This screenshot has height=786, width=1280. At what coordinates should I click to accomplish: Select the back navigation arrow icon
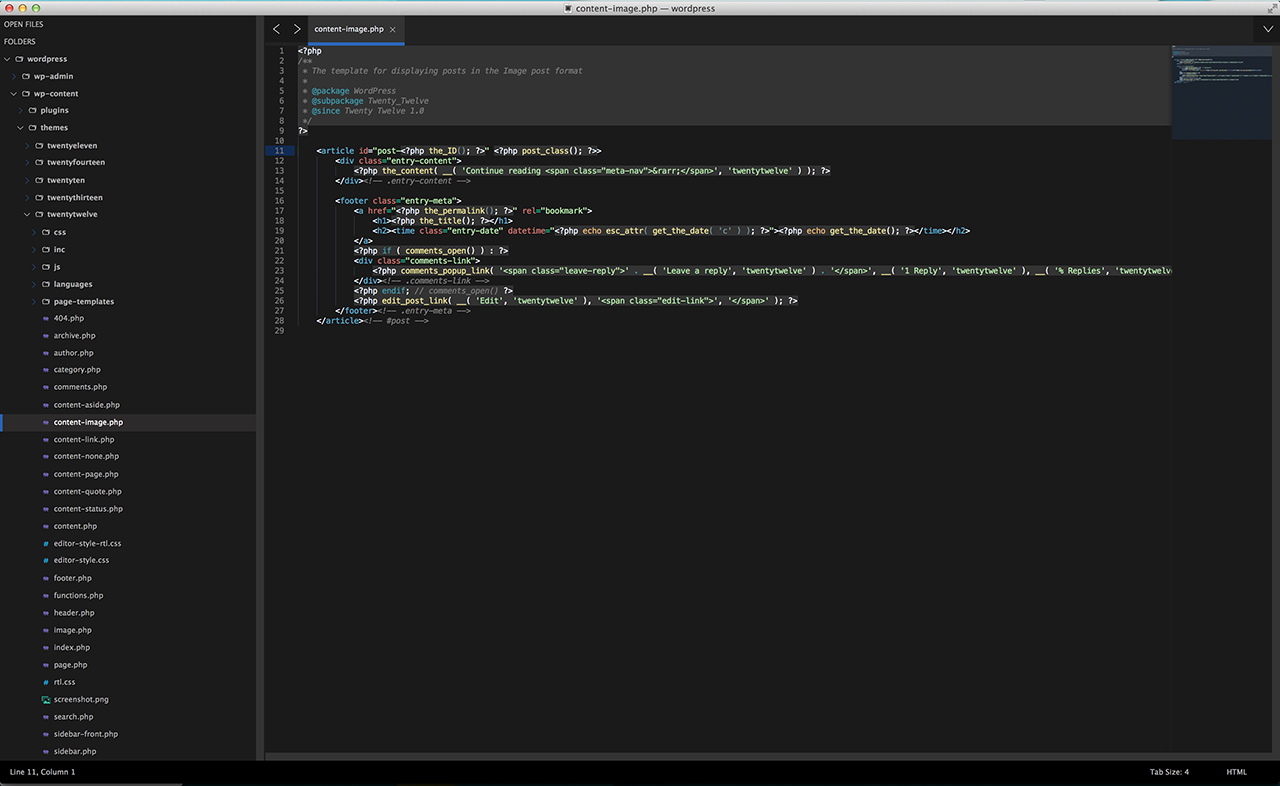277,29
